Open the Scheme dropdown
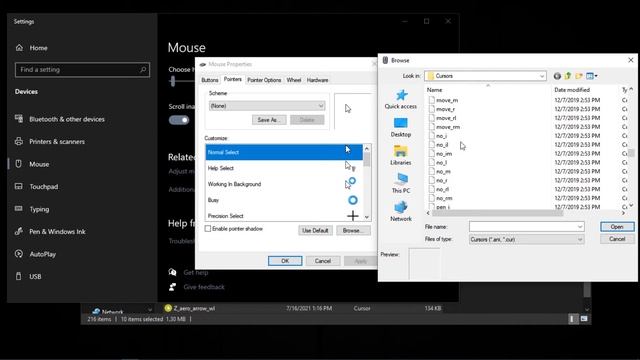 pyautogui.click(x=267, y=106)
